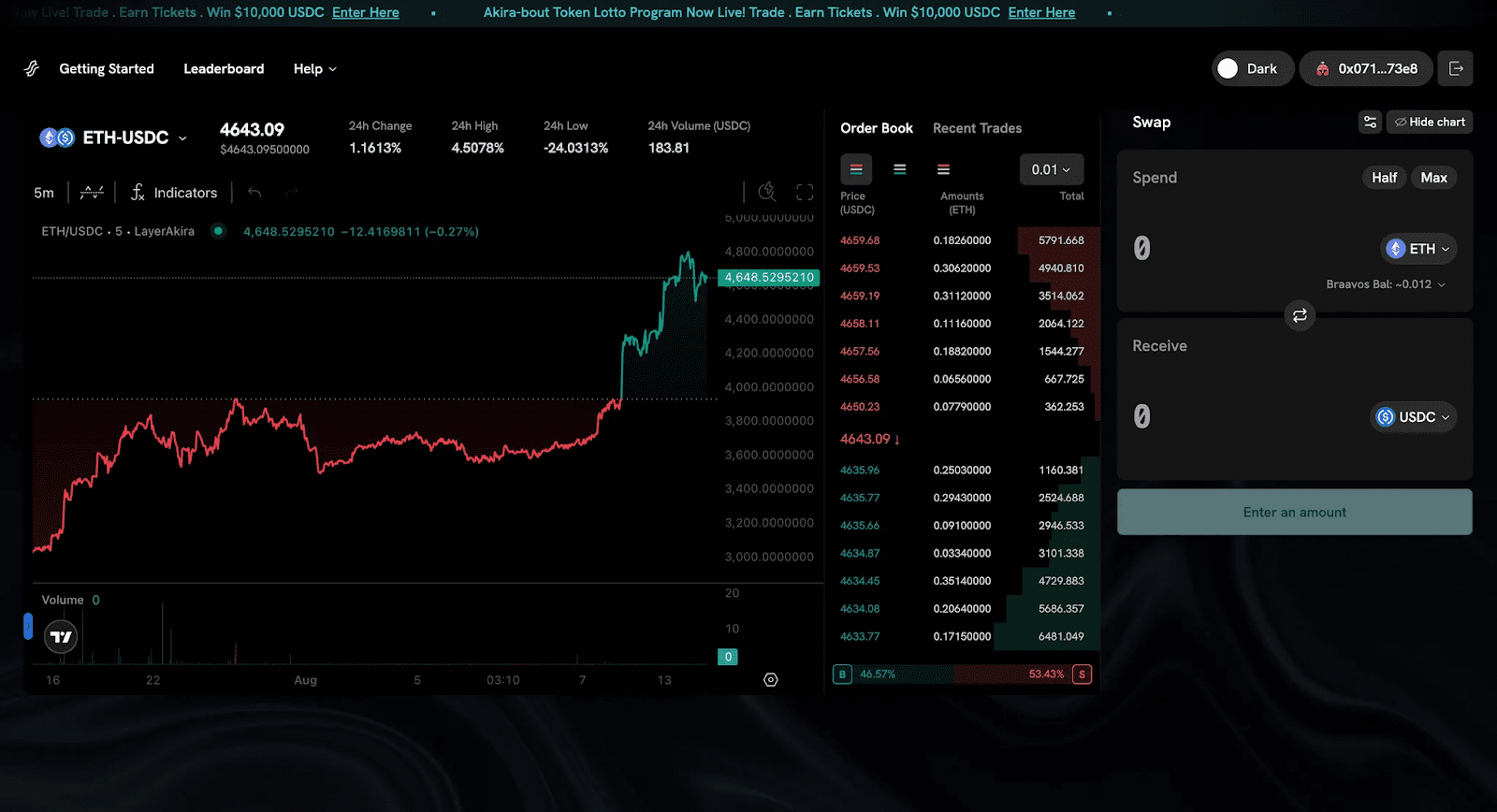Click the 24h Change value 1.1613%

[375, 148]
